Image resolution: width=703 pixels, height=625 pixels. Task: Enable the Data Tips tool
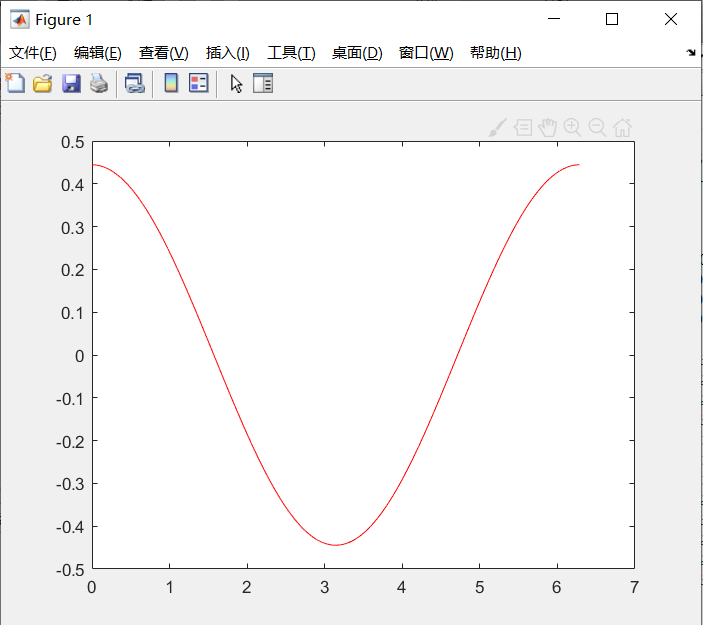pos(523,128)
